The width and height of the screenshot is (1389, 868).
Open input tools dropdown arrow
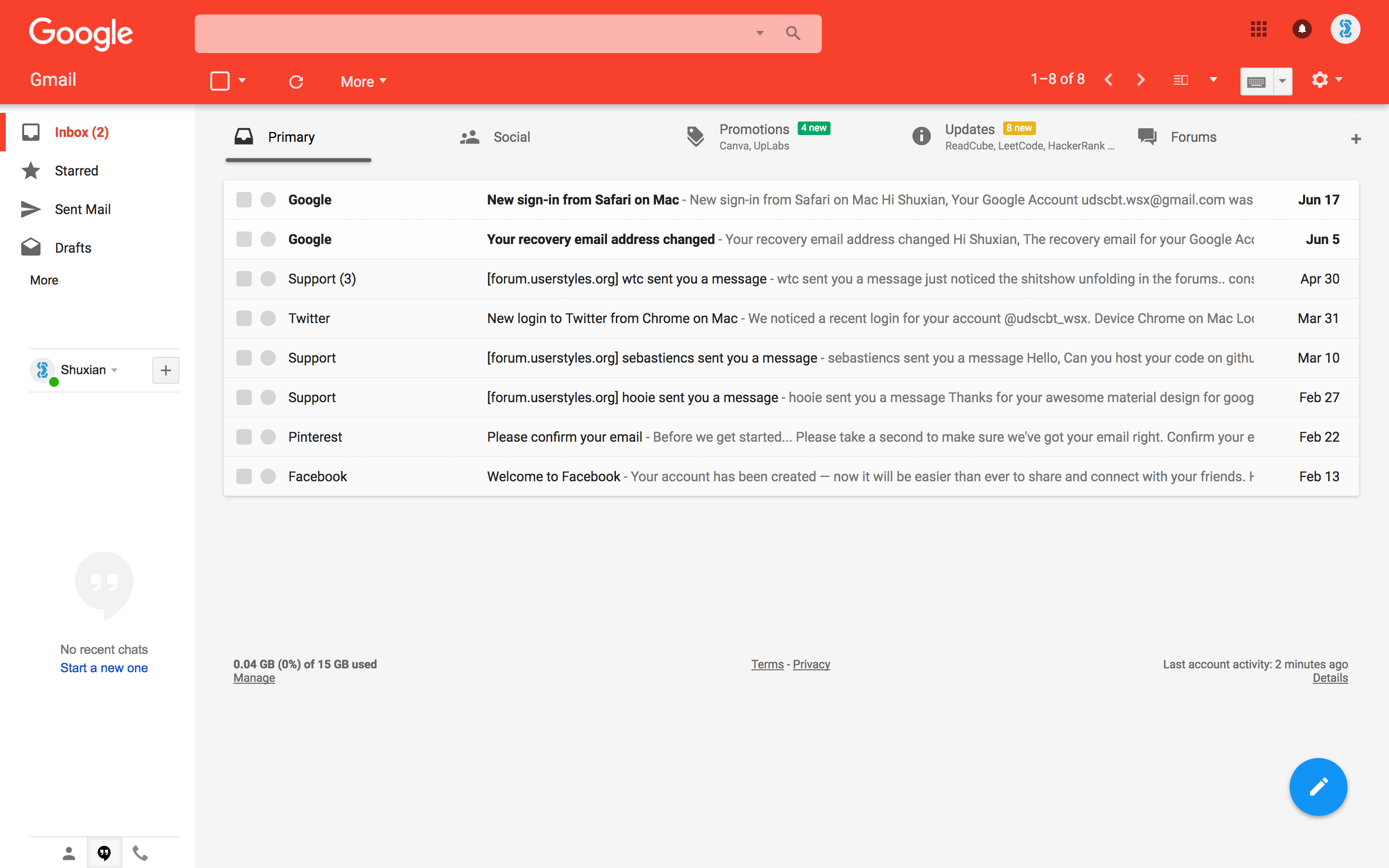[x=1282, y=81]
